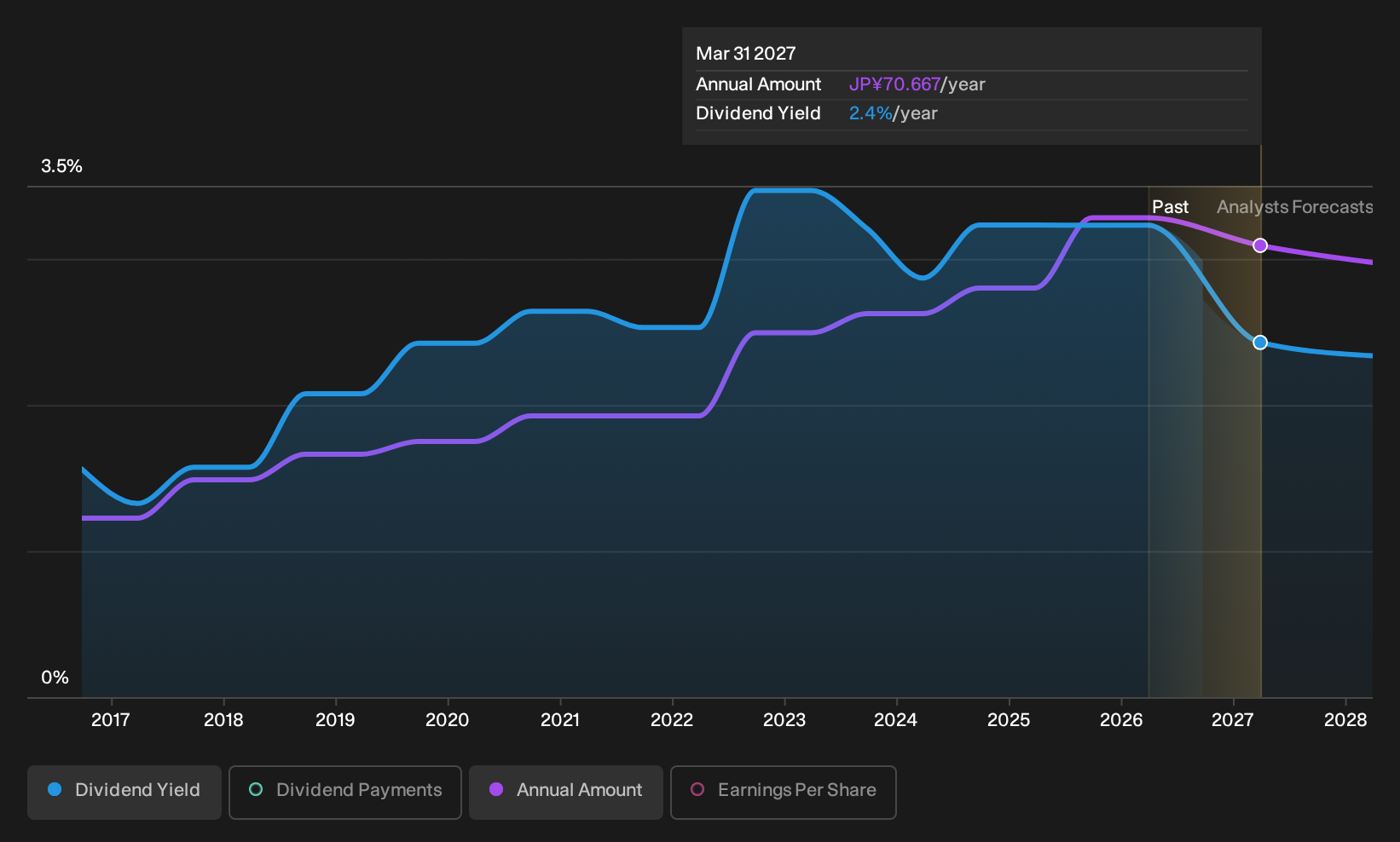1400x842 pixels.
Task: Click the JP¥70.667 annual amount value
Action: (x=894, y=84)
